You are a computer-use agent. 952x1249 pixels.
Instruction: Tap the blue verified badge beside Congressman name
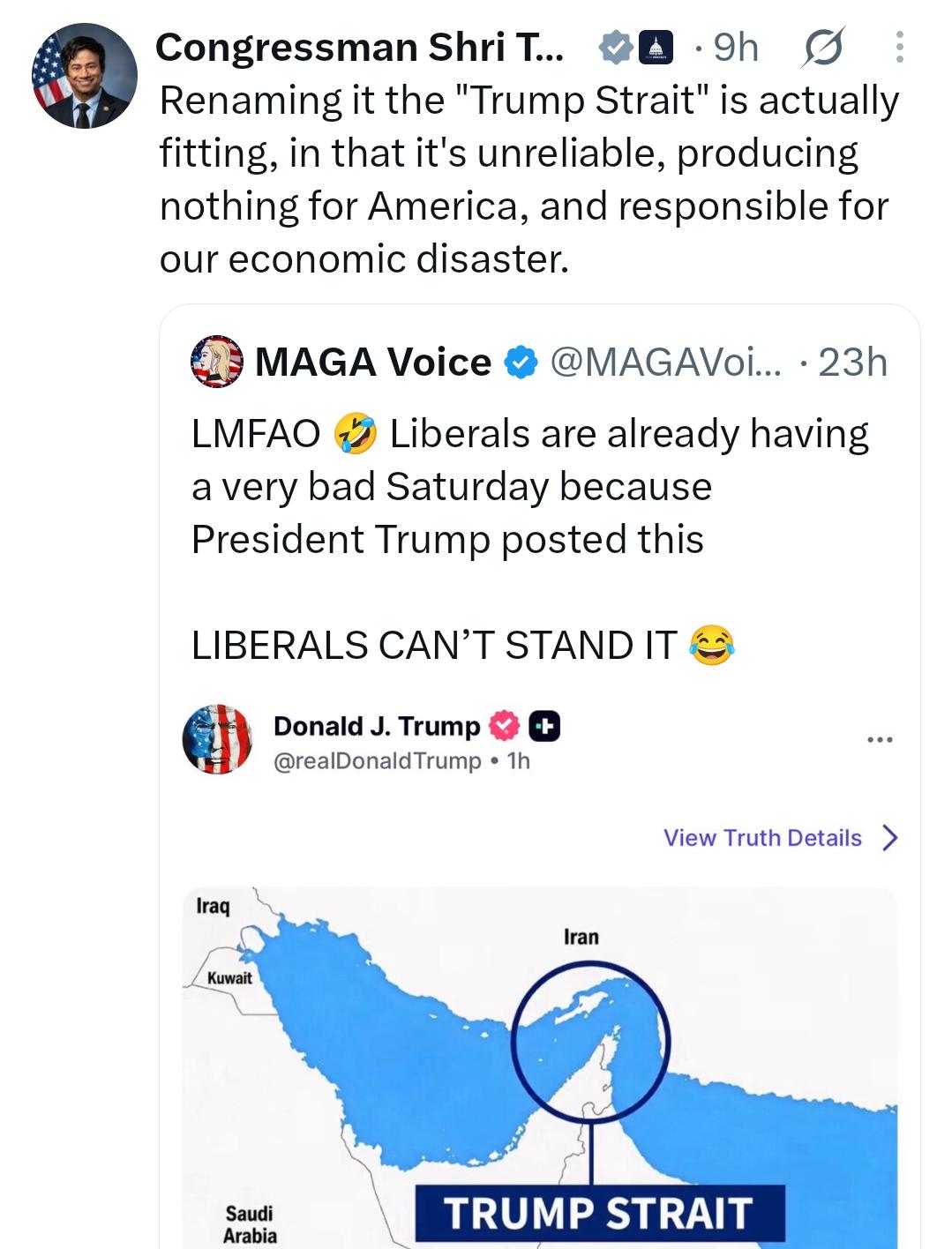coord(614,49)
